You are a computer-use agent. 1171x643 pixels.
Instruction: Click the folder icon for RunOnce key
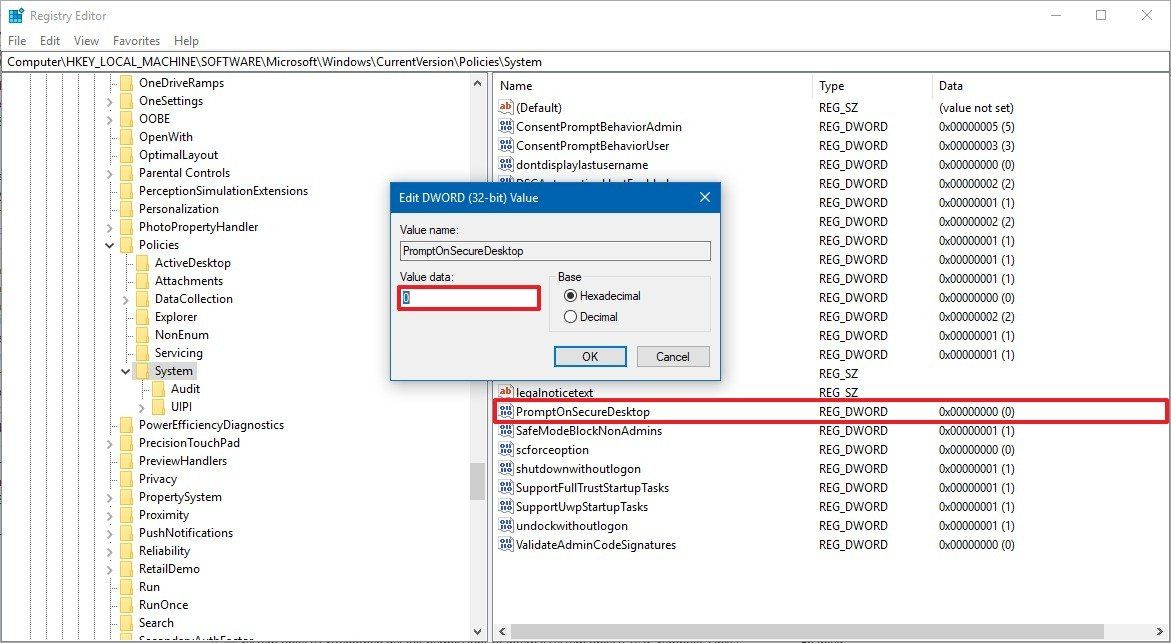pyautogui.click(x=127, y=604)
